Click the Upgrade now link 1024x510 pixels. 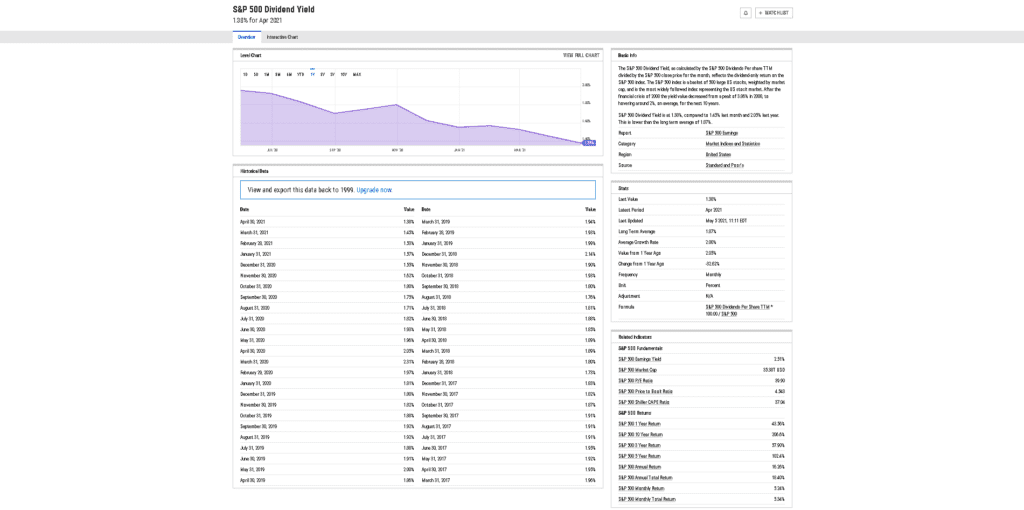374,189
